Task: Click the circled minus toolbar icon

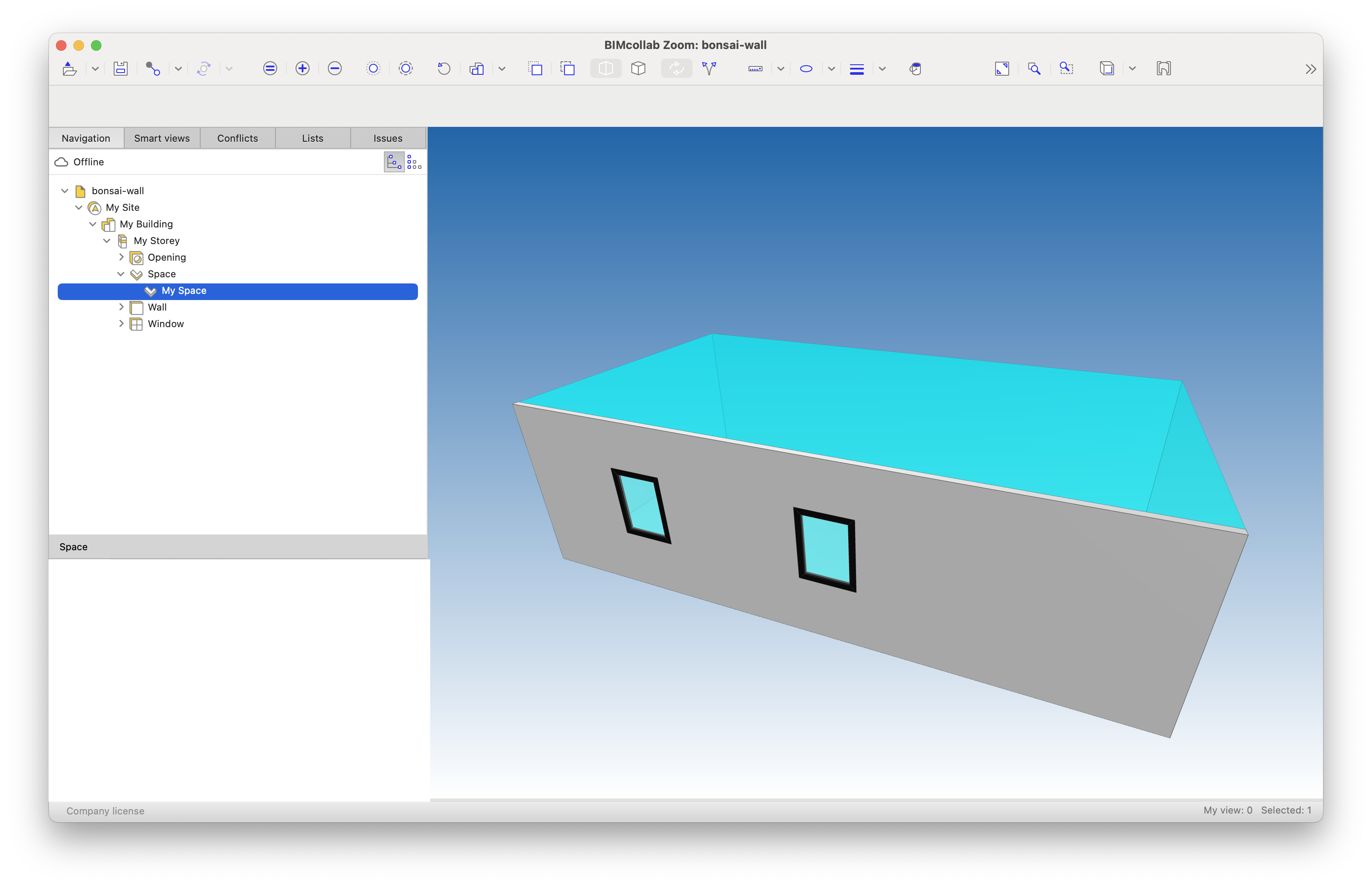Action: pyautogui.click(x=334, y=69)
